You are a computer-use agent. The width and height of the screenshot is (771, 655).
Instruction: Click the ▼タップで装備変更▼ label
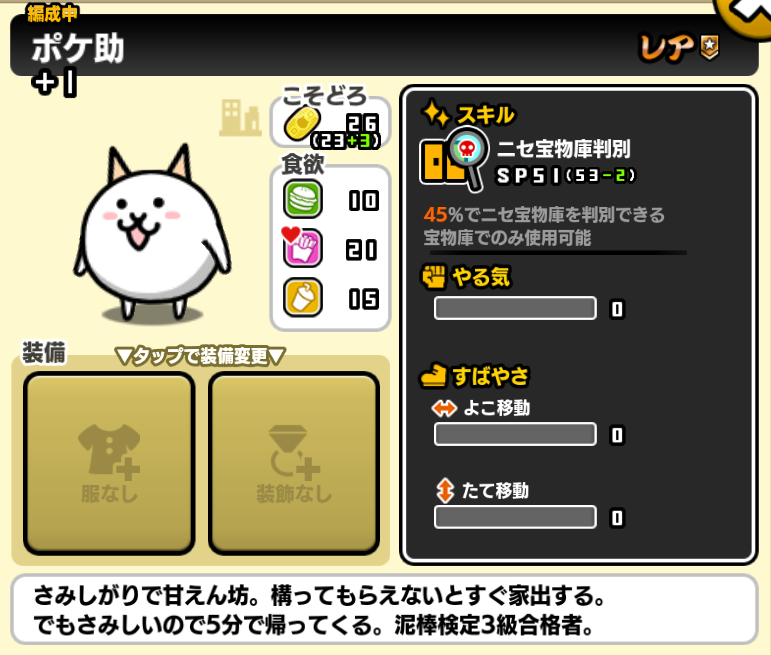[x=200, y=356]
